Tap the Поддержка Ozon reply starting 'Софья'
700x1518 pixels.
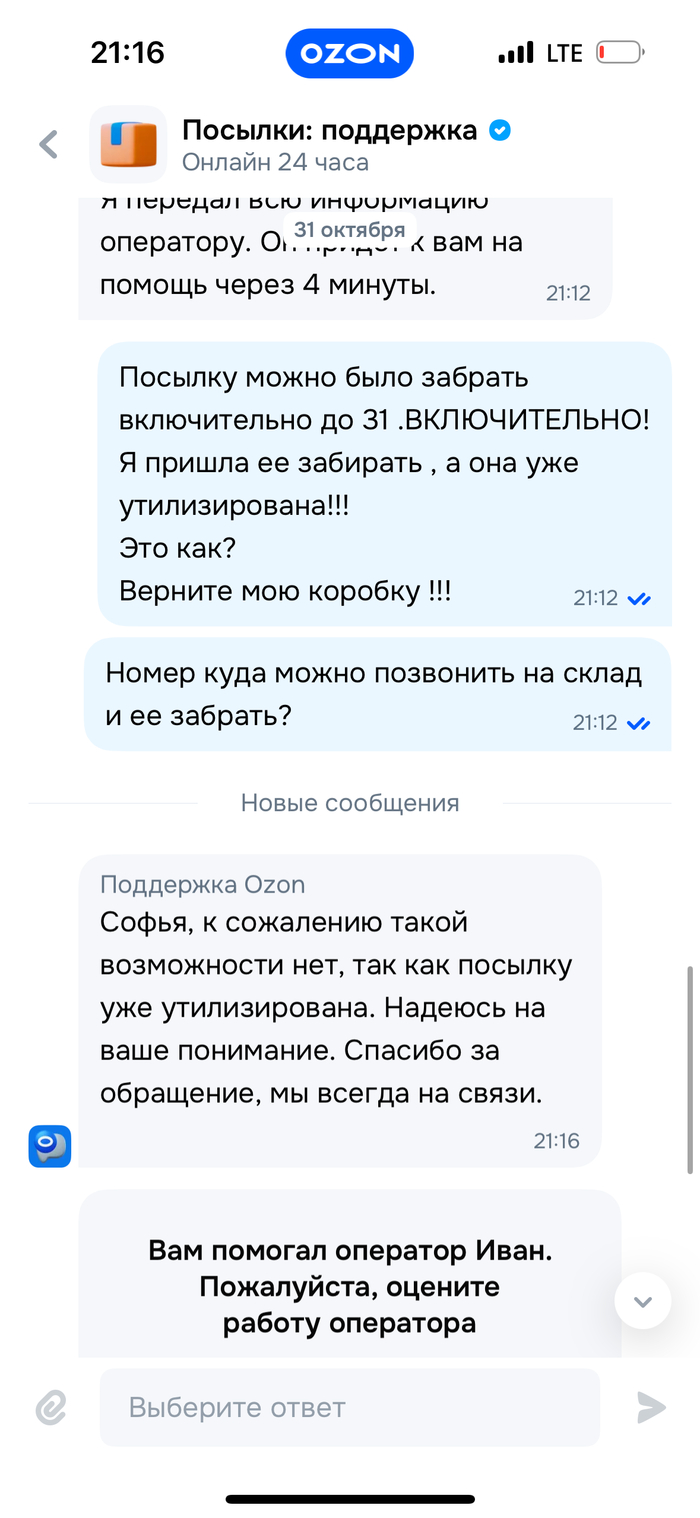339,1010
